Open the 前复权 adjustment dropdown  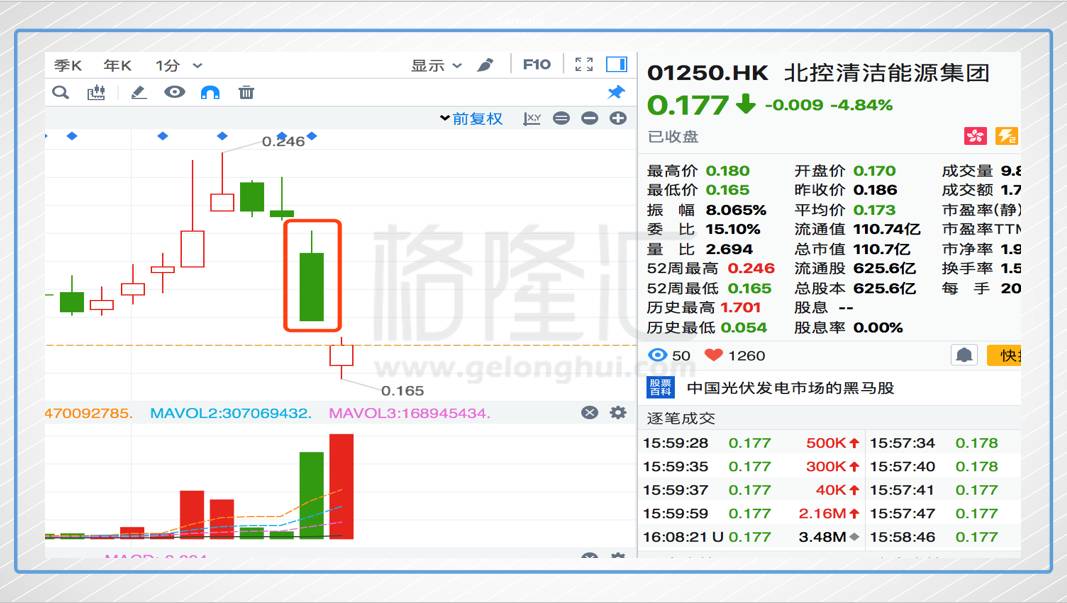pyautogui.click(x=471, y=118)
